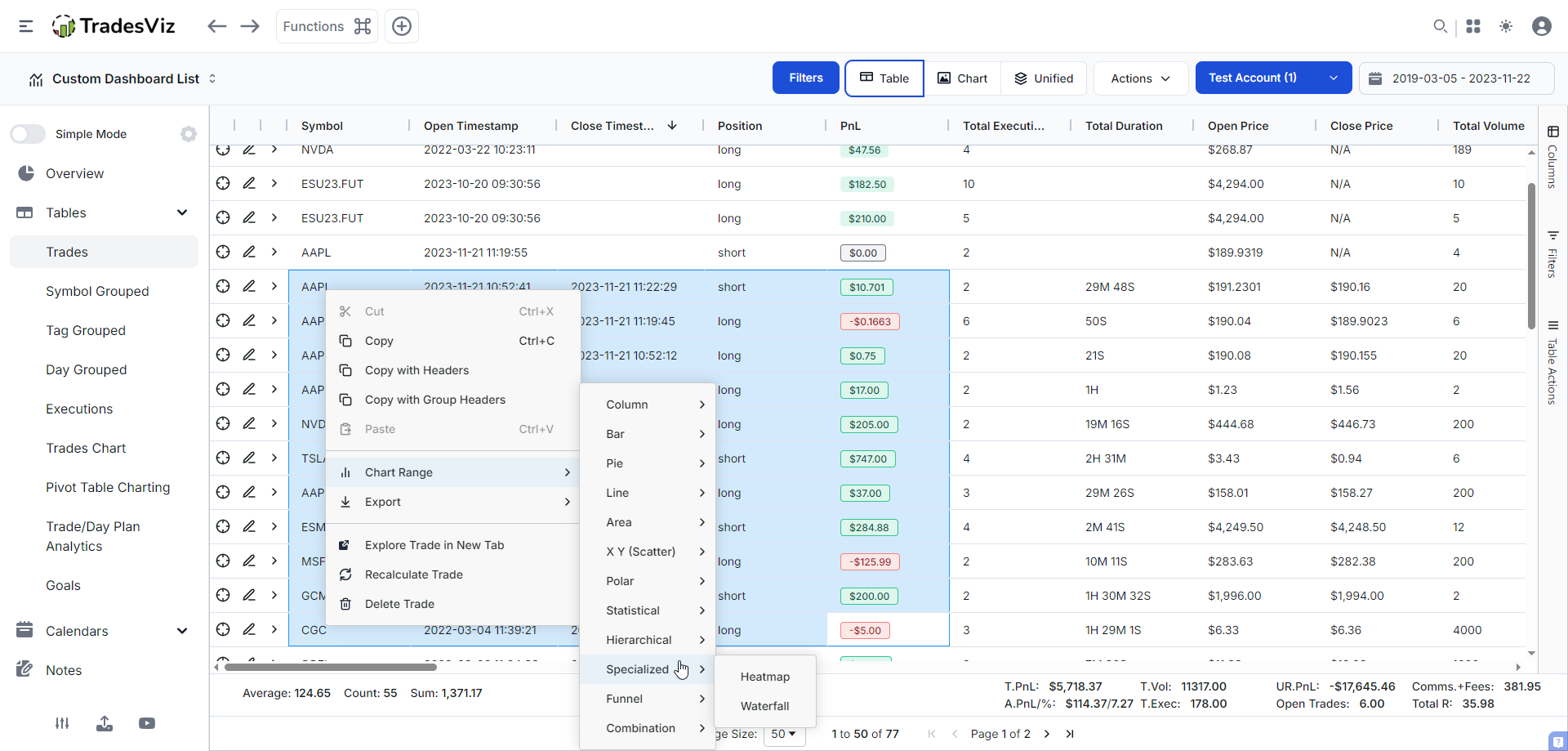Switch to Chart view
Image resolution: width=1568 pixels, height=751 pixels.
click(x=963, y=78)
